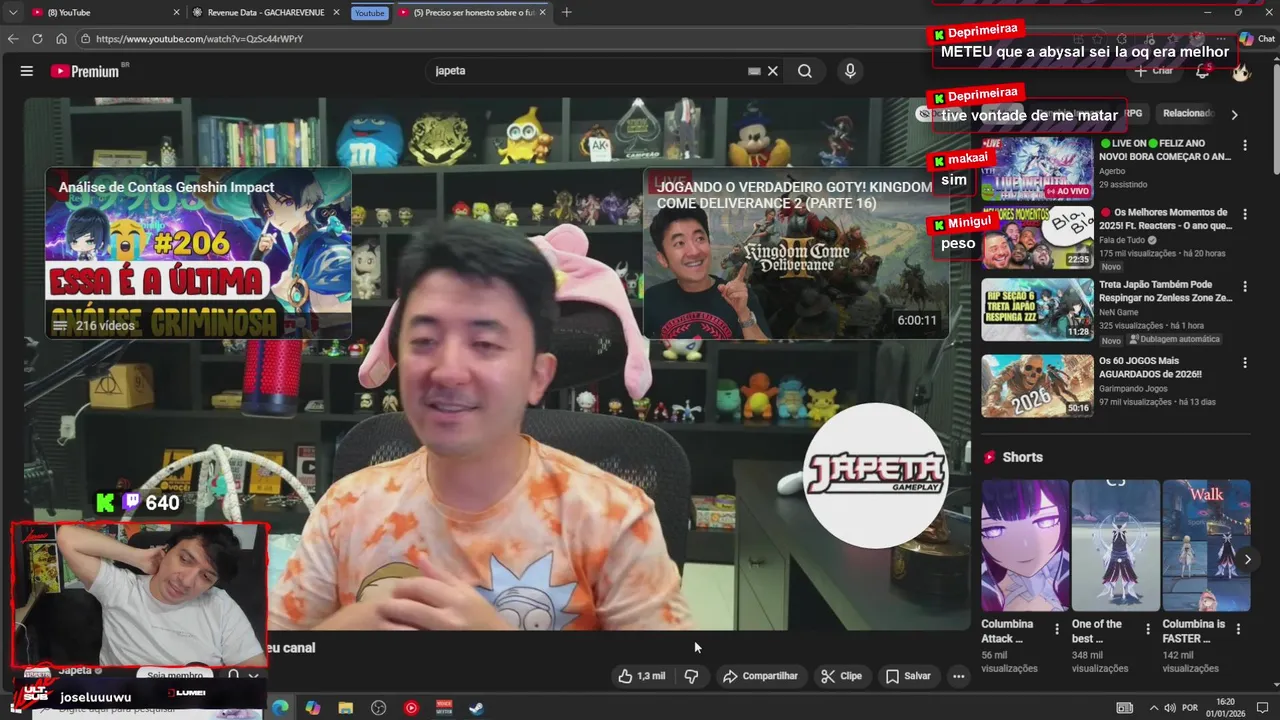Open File Explorer in taskbar
This screenshot has height=720, width=1280.
tap(346, 708)
